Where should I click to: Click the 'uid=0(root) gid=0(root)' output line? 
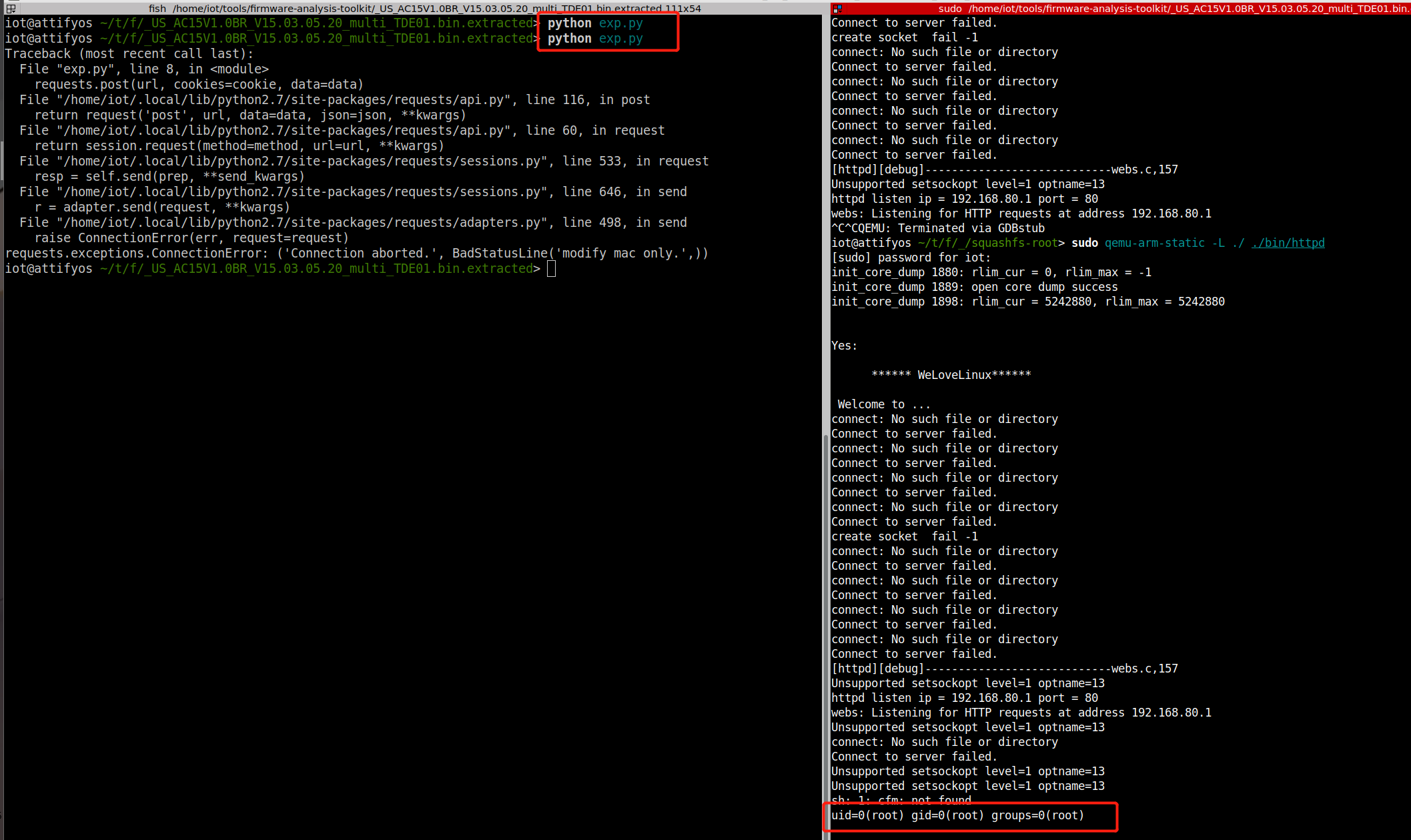coord(957,815)
